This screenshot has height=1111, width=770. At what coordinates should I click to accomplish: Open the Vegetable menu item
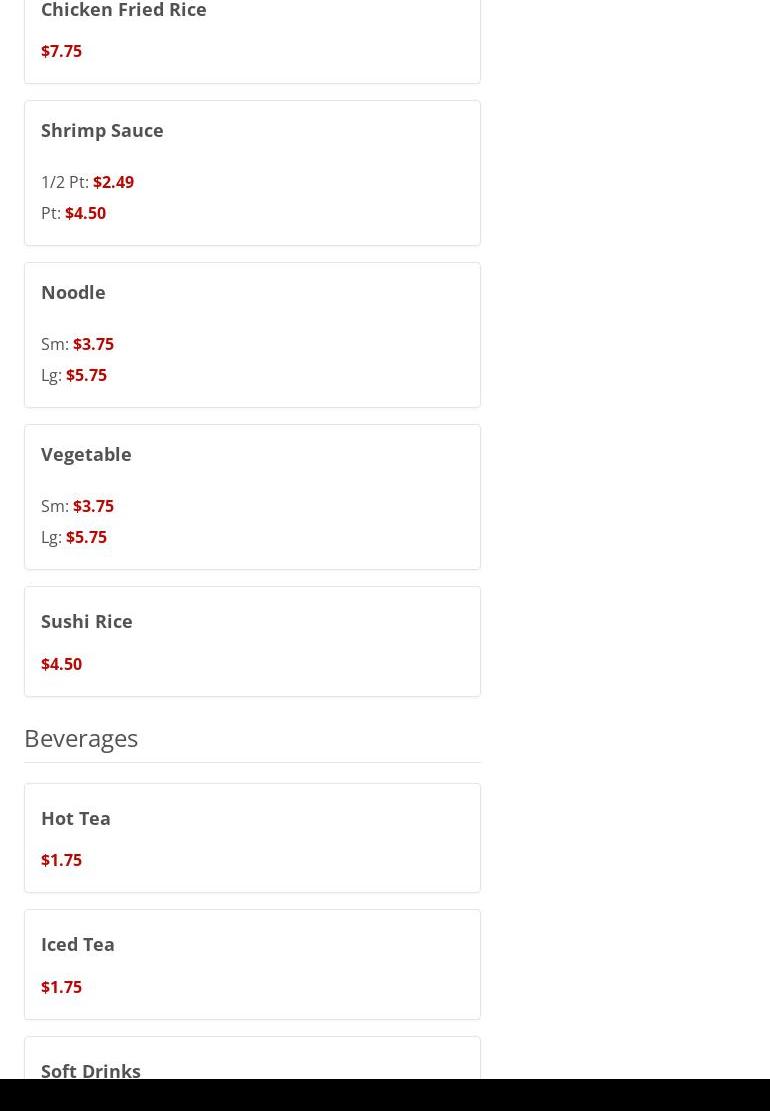coord(252,497)
